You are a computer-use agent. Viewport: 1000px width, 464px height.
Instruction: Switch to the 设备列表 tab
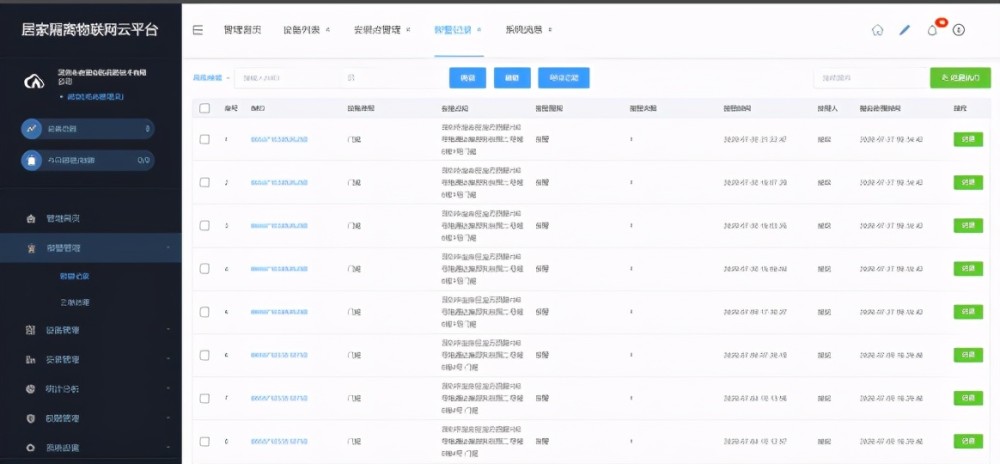[x=302, y=30]
